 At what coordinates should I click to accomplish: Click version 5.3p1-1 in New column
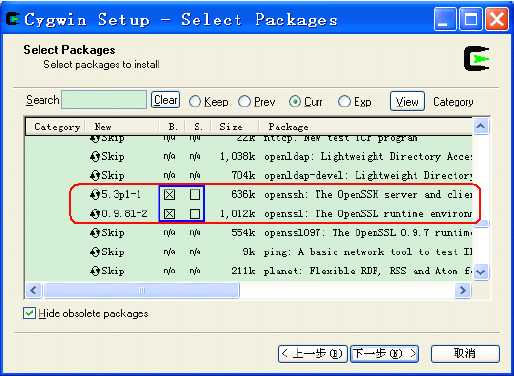coord(121,195)
